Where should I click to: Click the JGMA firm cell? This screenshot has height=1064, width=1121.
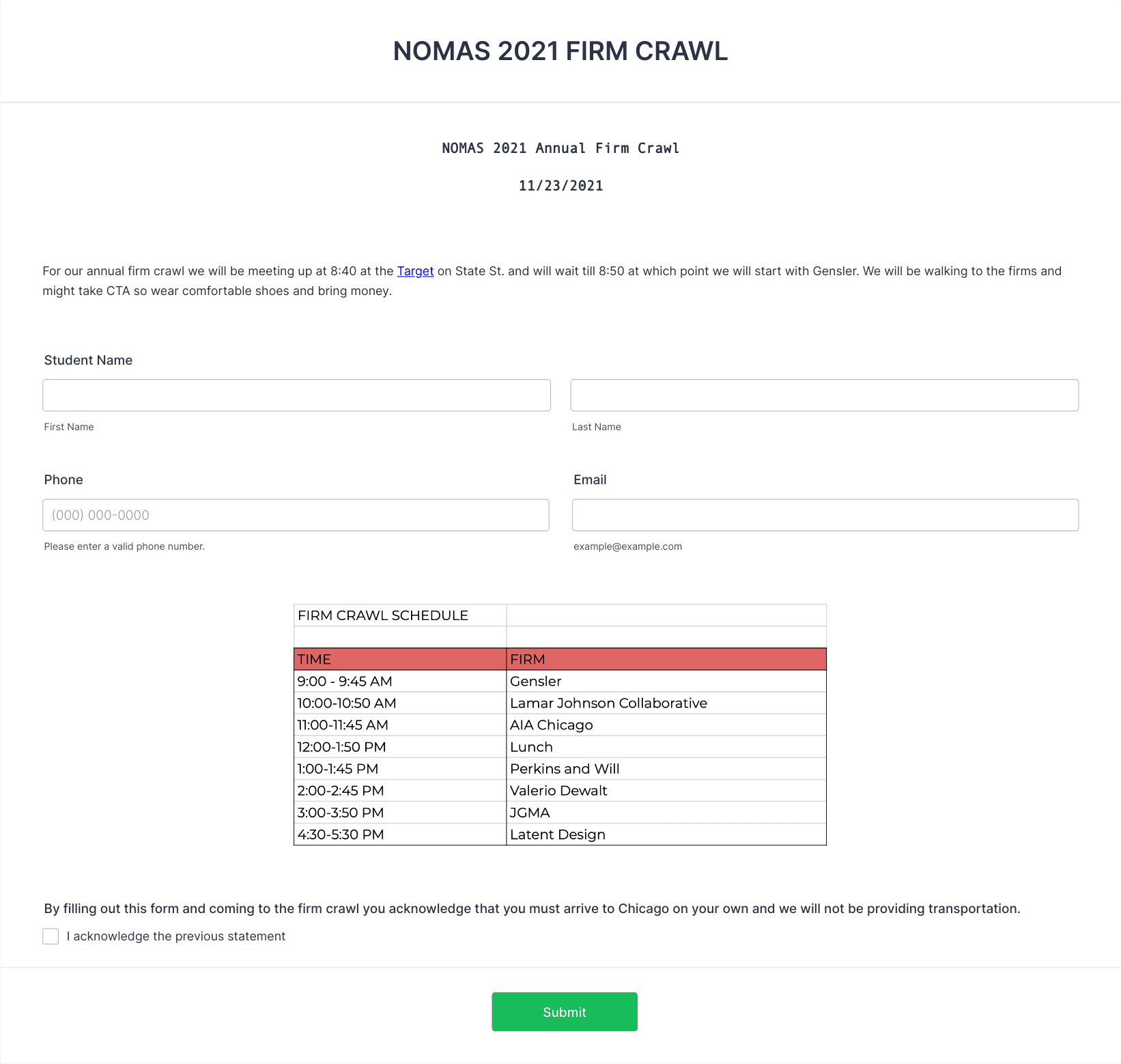(x=666, y=812)
